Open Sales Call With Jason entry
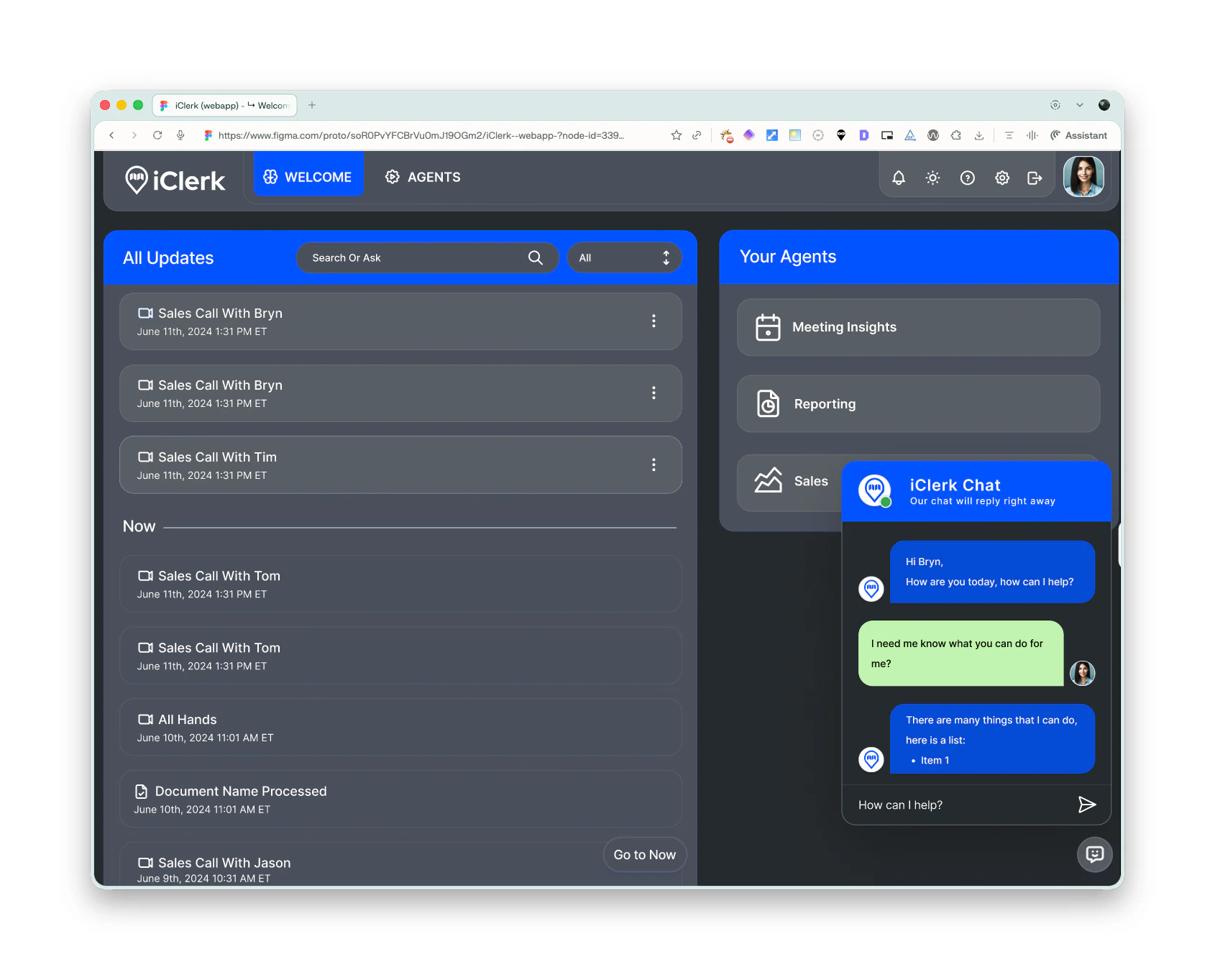1215x980 pixels. pos(400,864)
